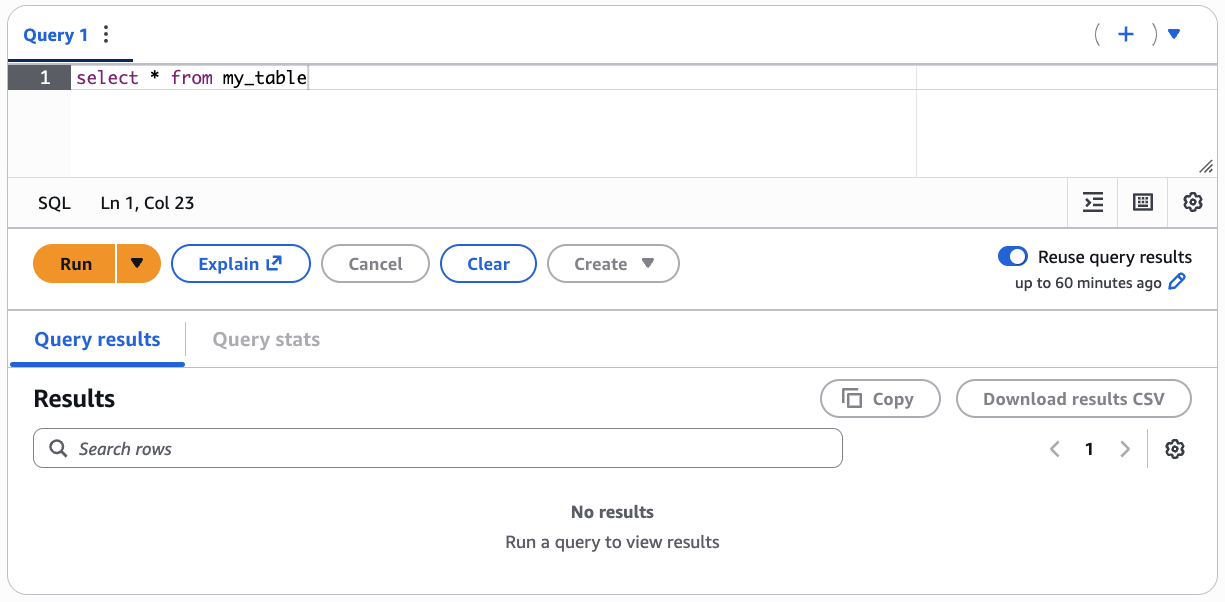
Task: Open the keyboard shortcuts icon
Action: click(1142, 202)
